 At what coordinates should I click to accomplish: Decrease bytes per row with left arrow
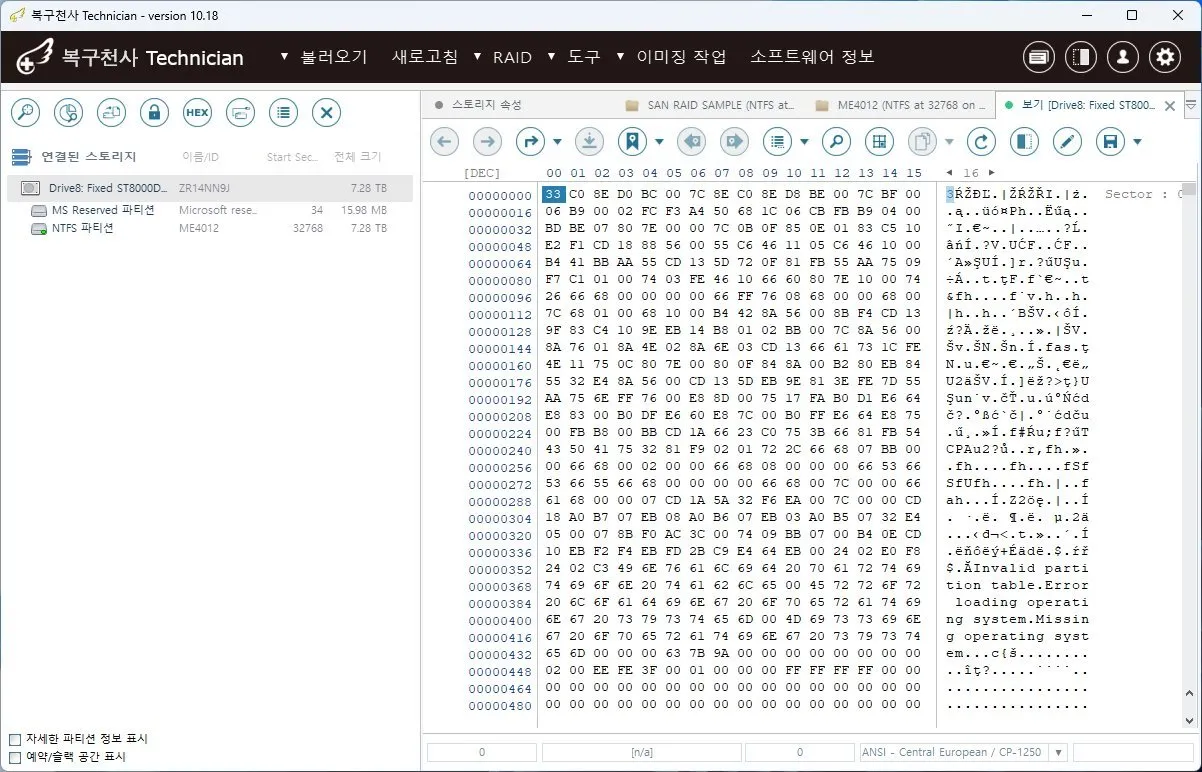click(x=949, y=173)
